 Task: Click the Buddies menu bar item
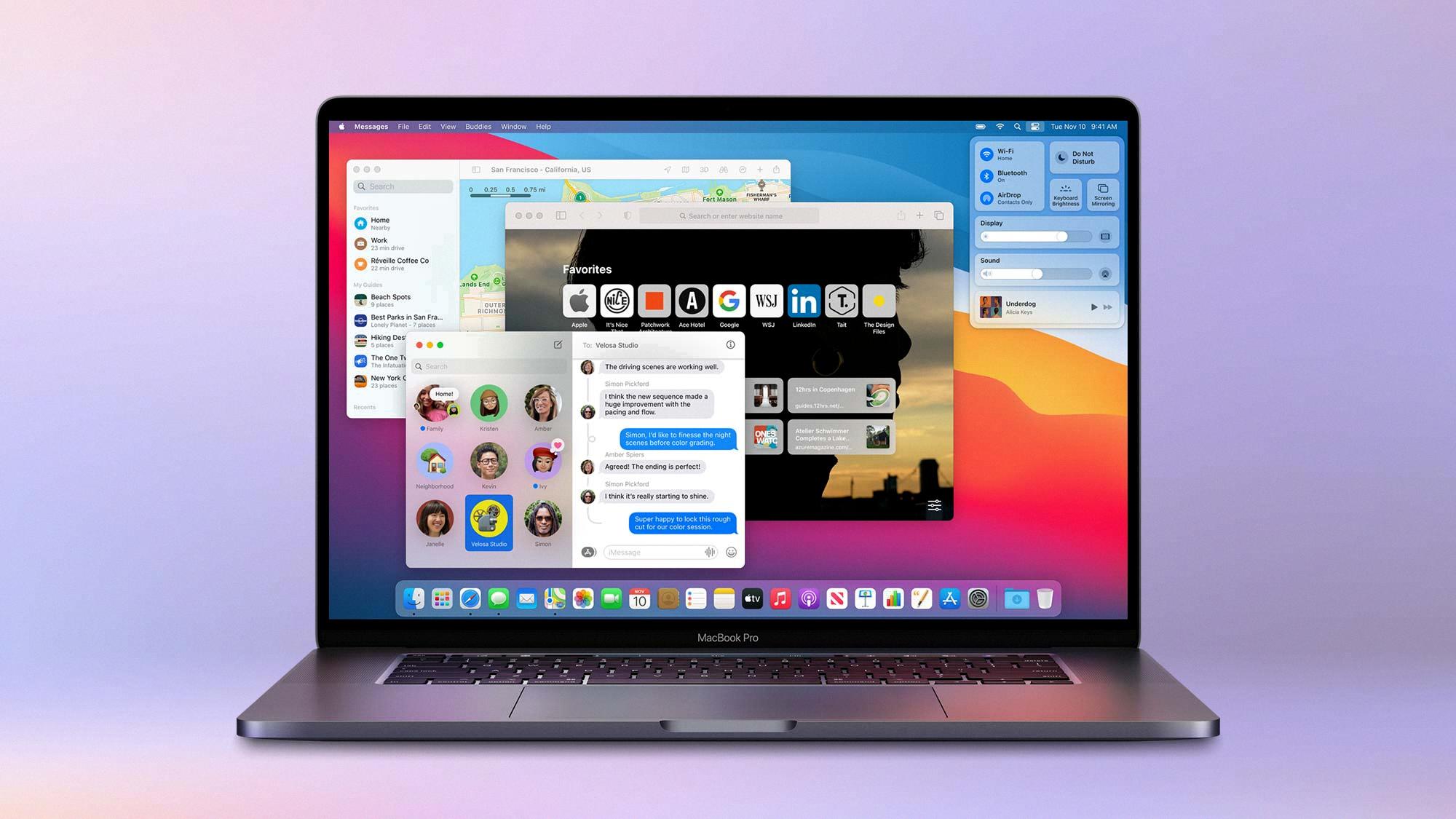pyautogui.click(x=478, y=126)
